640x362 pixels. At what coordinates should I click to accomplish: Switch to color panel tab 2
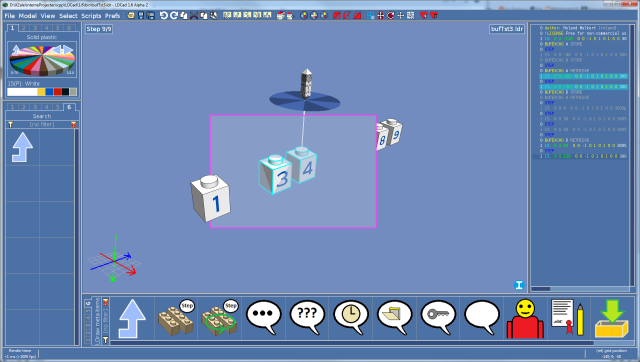(x=24, y=28)
